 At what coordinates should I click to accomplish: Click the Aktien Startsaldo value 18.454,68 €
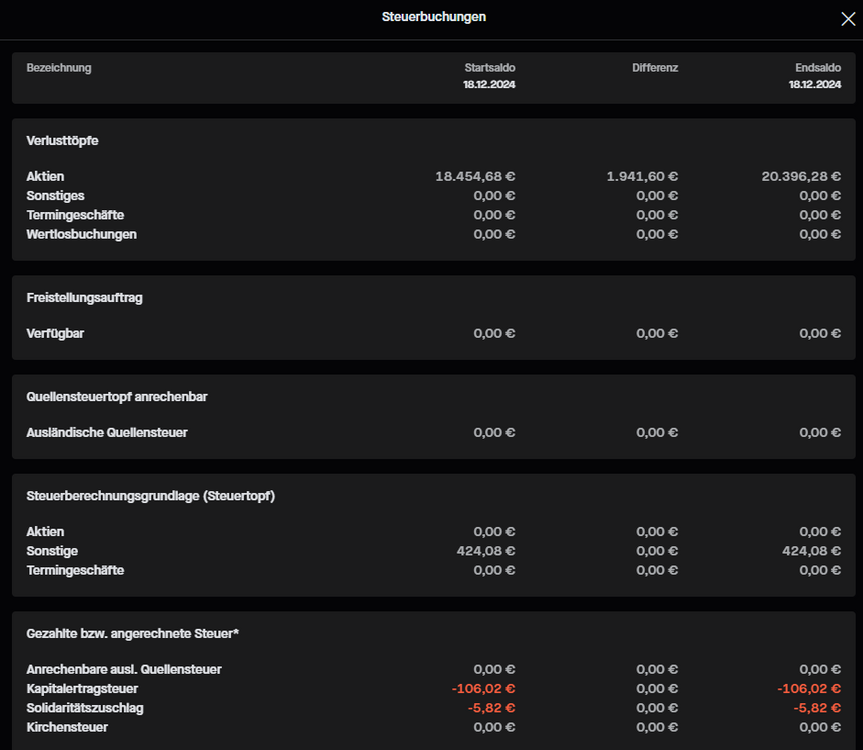point(475,177)
